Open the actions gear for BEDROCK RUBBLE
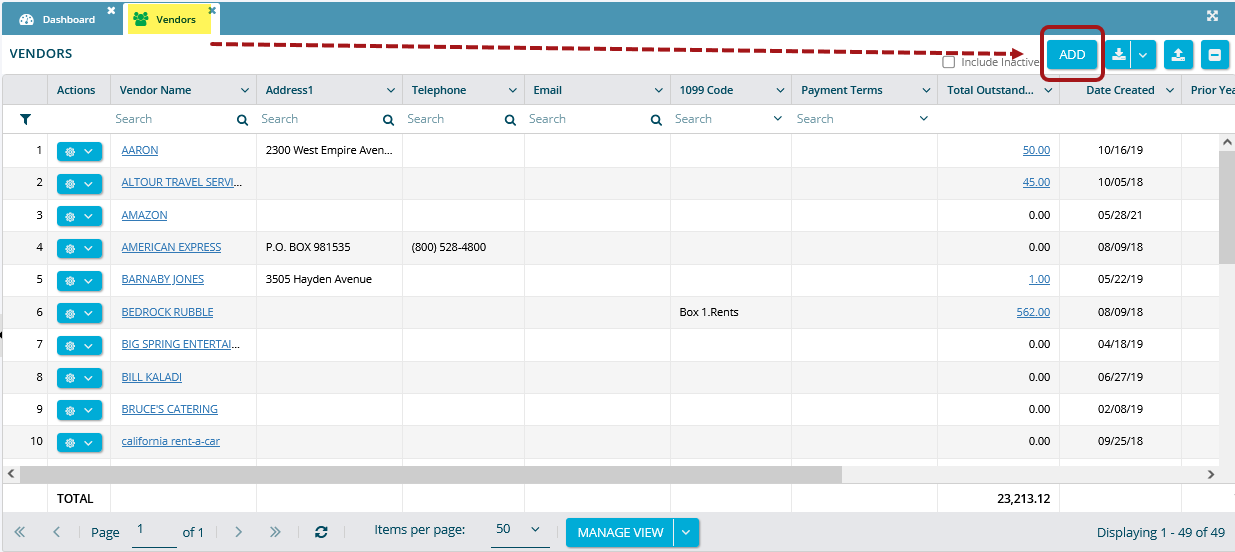This screenshot has width=1235, height=552. [80, 313]
